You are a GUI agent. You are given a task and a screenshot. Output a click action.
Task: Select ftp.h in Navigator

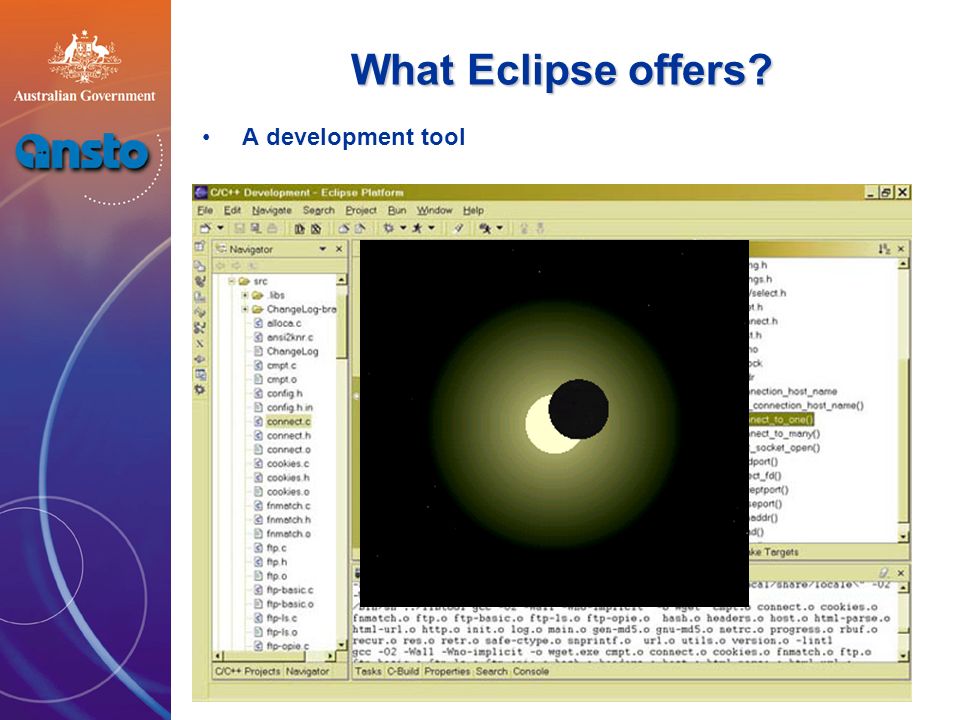point(276,562)
